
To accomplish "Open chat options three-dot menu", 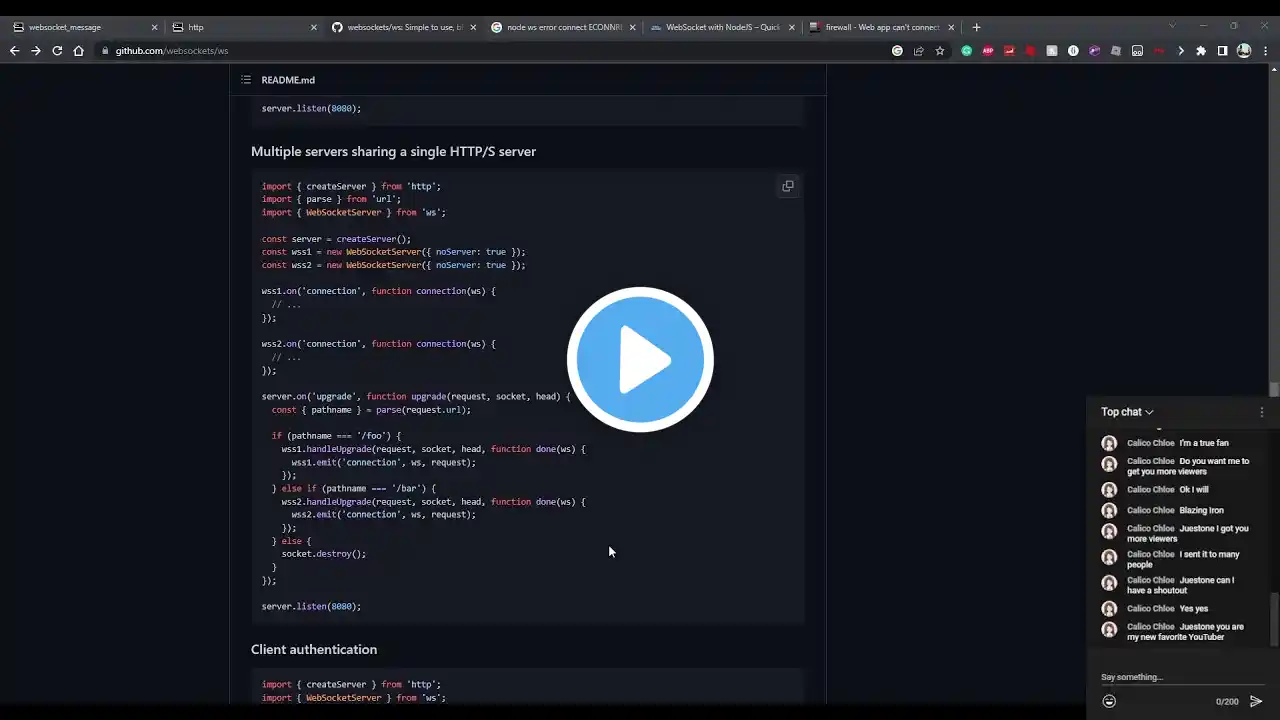I will [x=1262, y=412].
